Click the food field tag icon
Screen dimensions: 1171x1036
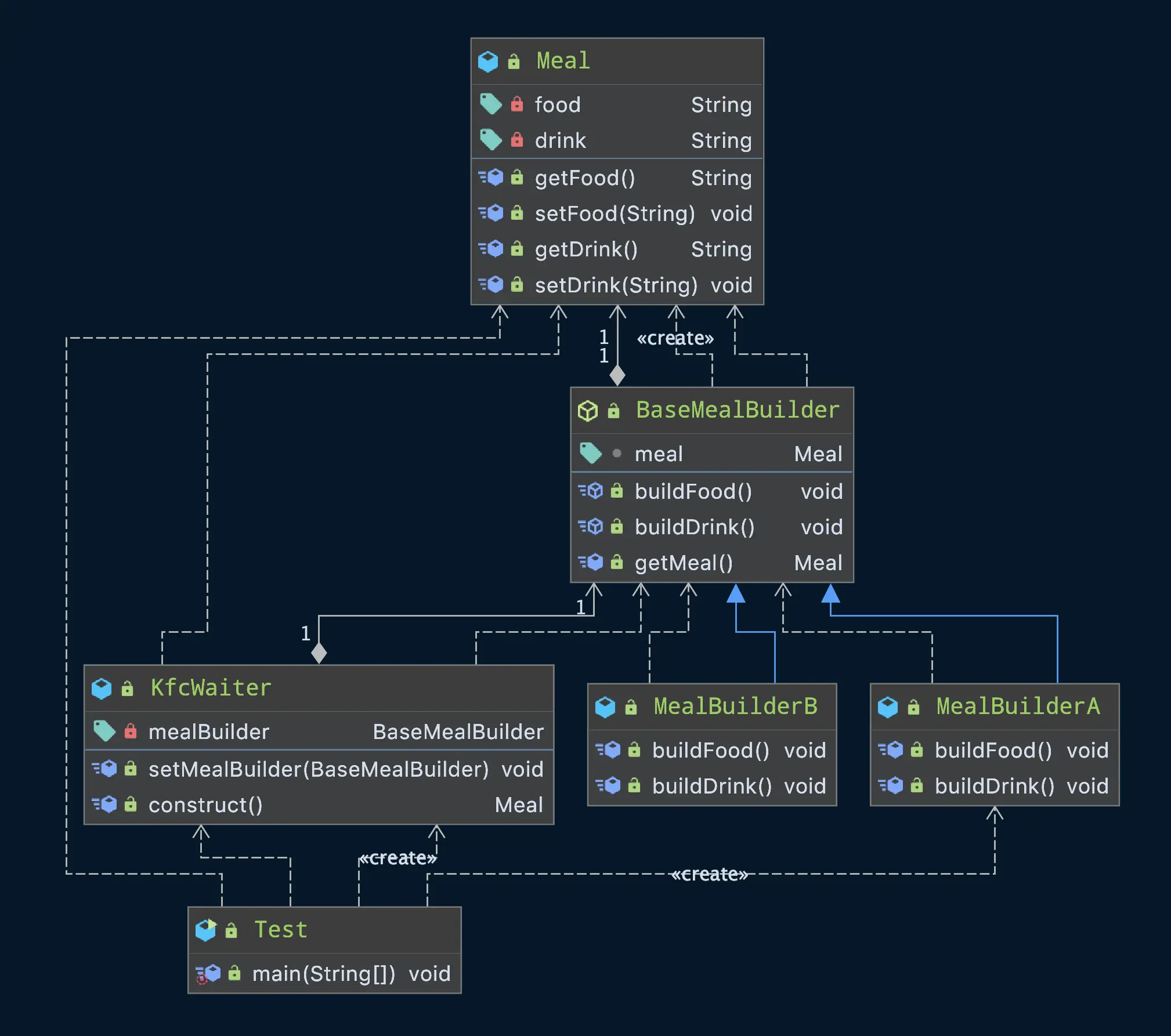click(490, 104)
